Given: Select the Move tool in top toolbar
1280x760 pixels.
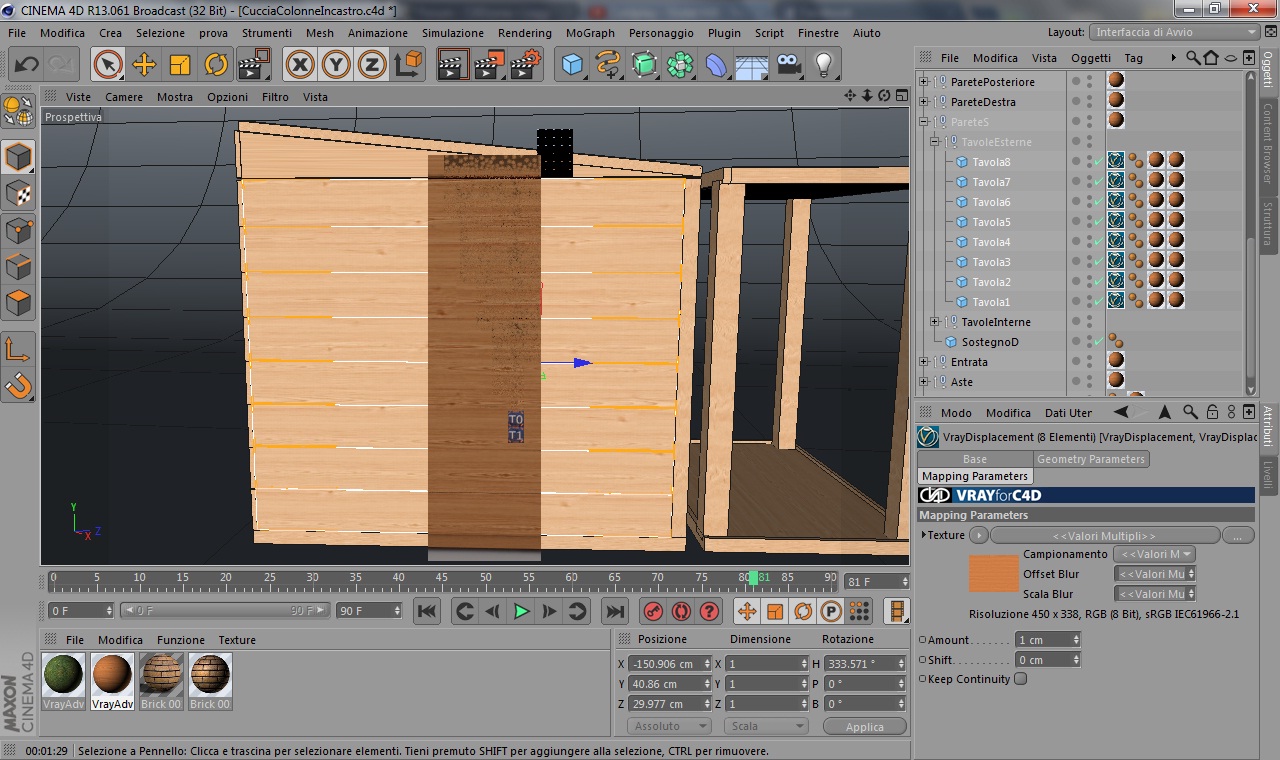Looking at the screenshot, I should point(144,65).
